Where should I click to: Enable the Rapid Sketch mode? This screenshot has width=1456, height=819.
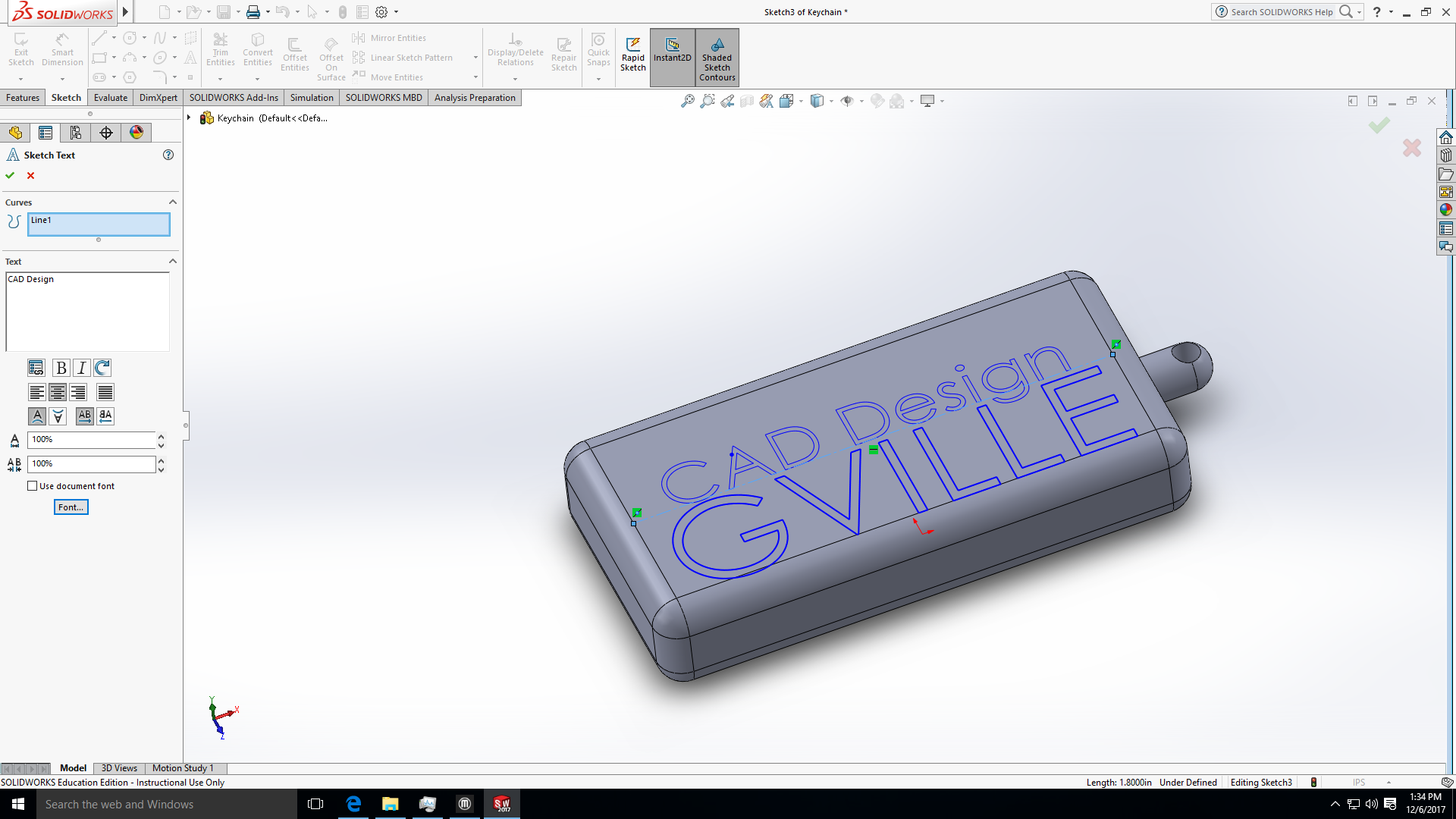click(633, 53)
